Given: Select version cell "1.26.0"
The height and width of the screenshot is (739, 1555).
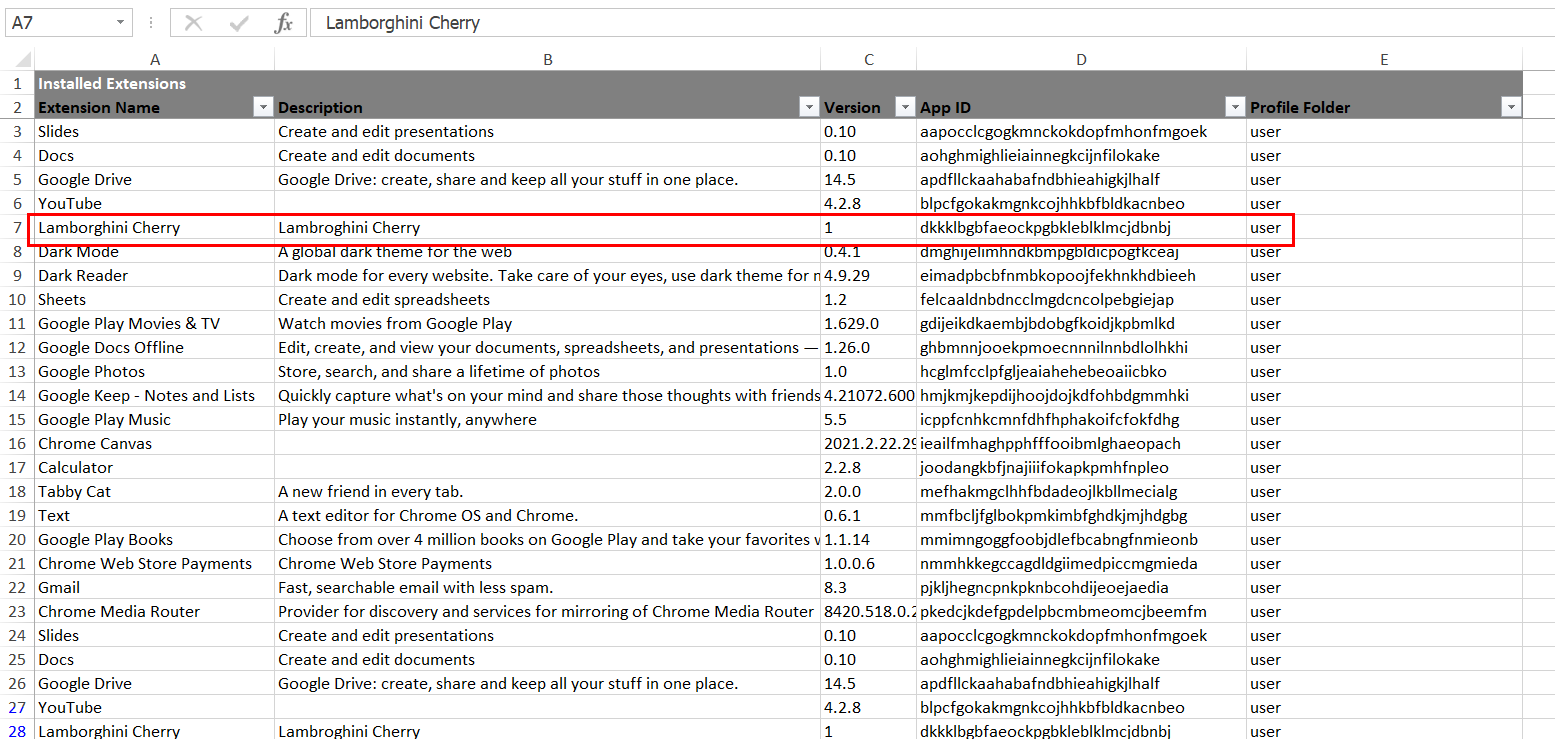Looking at the screenshot, I should click(x=869, y=347).
